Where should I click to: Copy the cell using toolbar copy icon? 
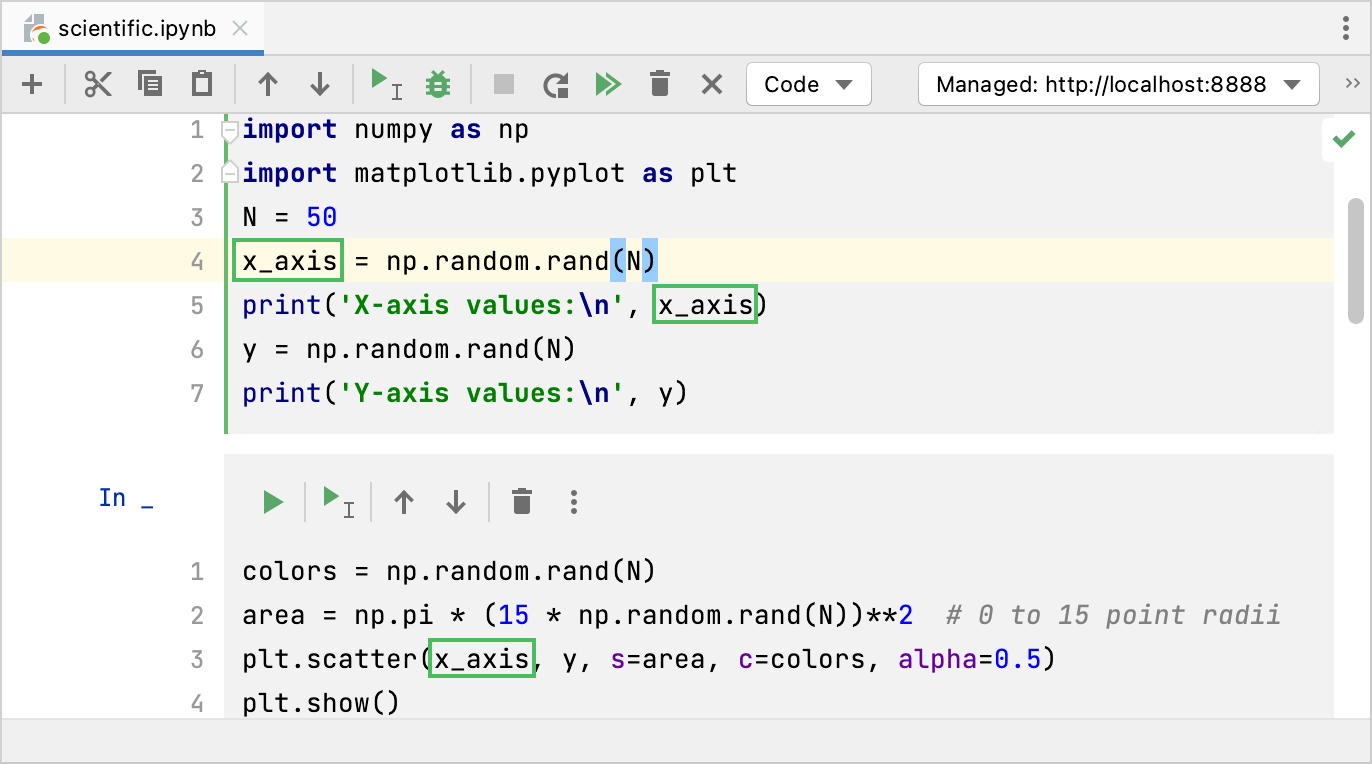tap(150, 85)
